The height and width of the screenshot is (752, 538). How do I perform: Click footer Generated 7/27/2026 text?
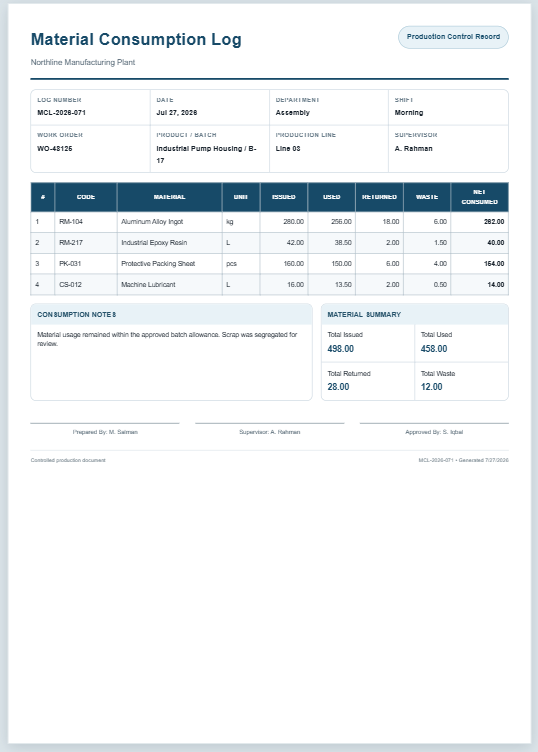[x=483, y=460]
